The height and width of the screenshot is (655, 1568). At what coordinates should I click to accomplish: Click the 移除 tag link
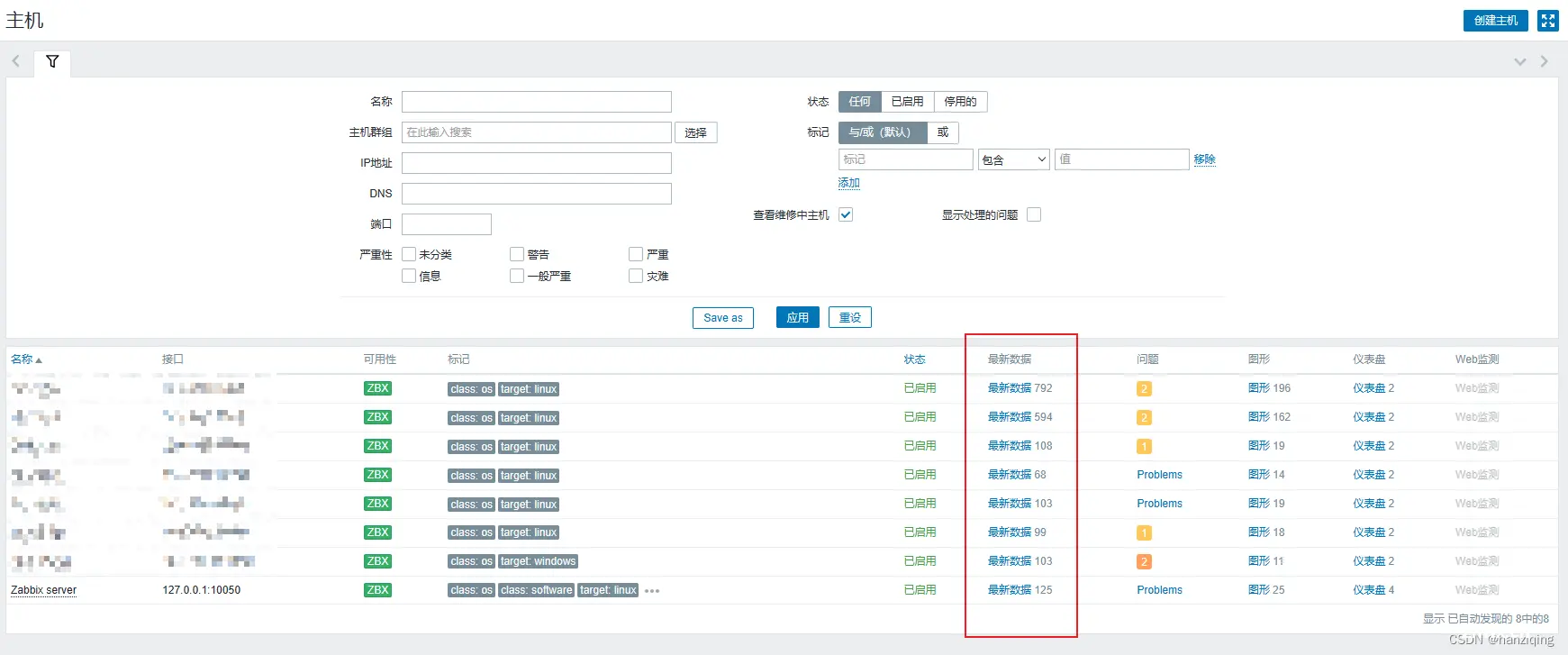click(1205, 159)
